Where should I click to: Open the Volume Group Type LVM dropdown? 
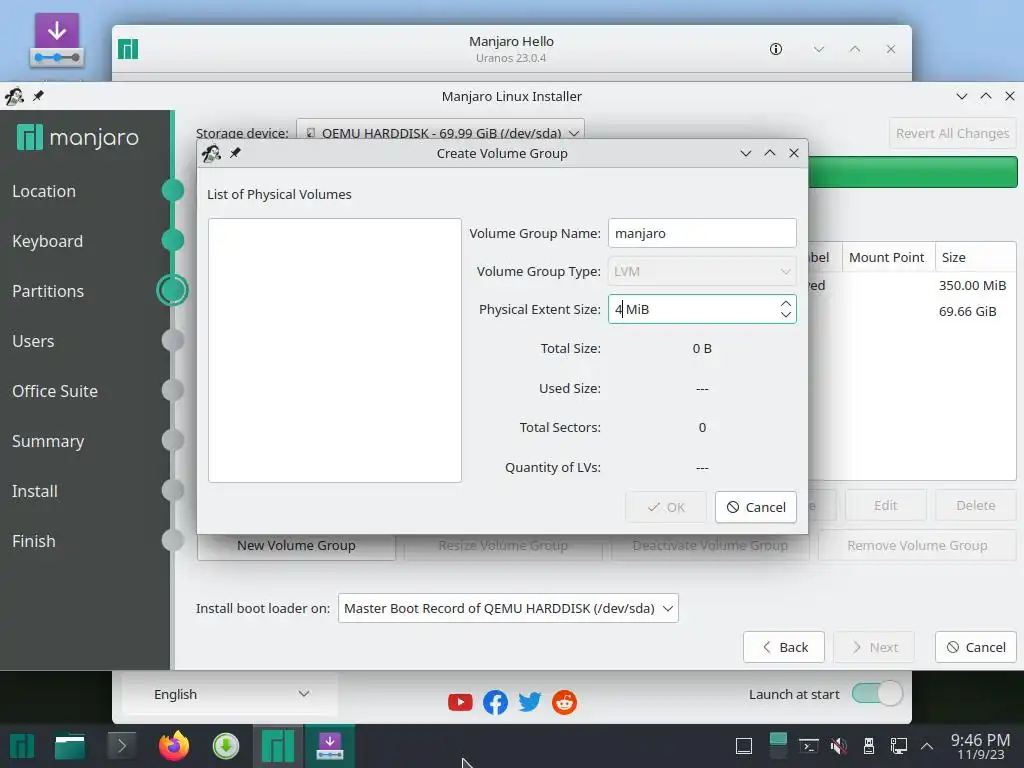(x=702, y=272)
